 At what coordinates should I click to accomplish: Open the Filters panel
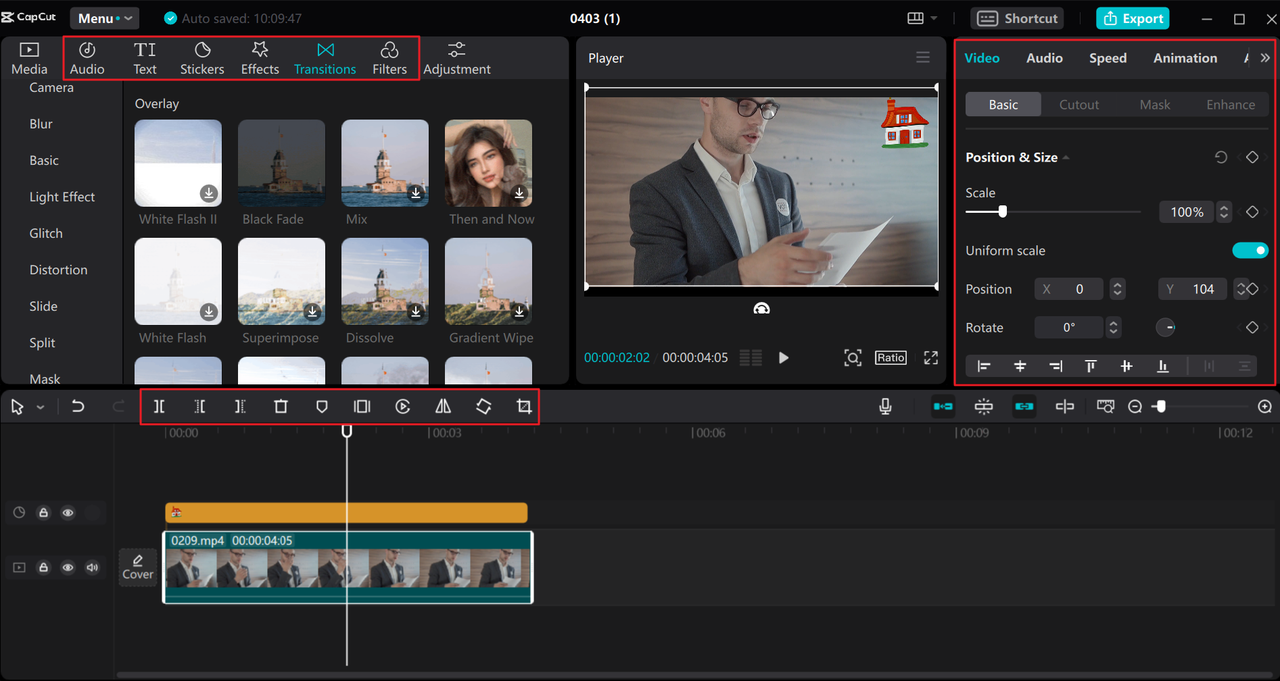pos(390,58)
